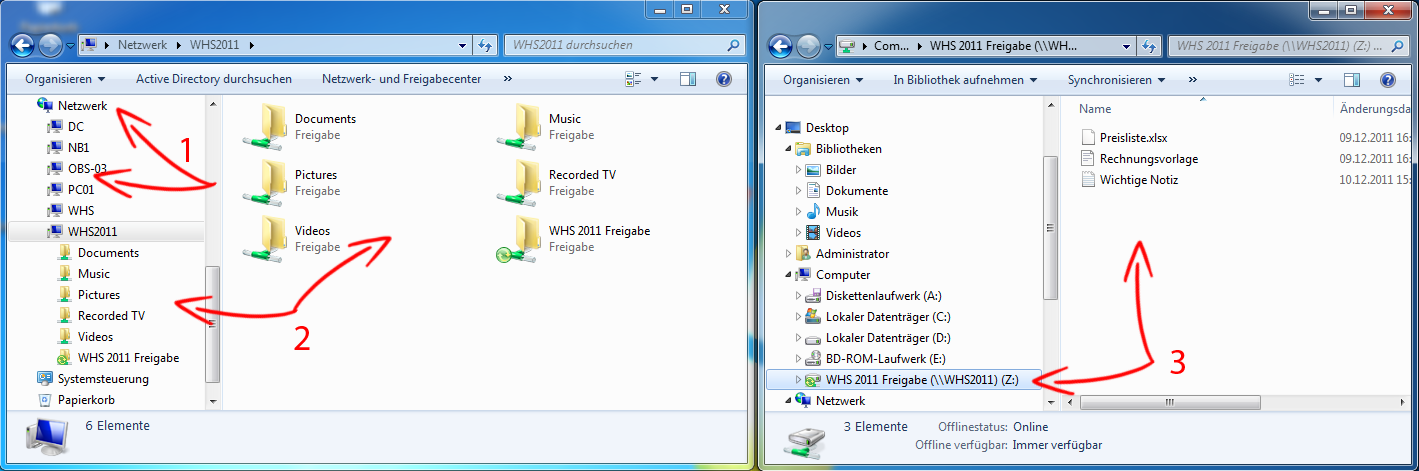Screen dimensions: 1419x471
Task: Open the Videos share folder icon
Action: (264, 239)
